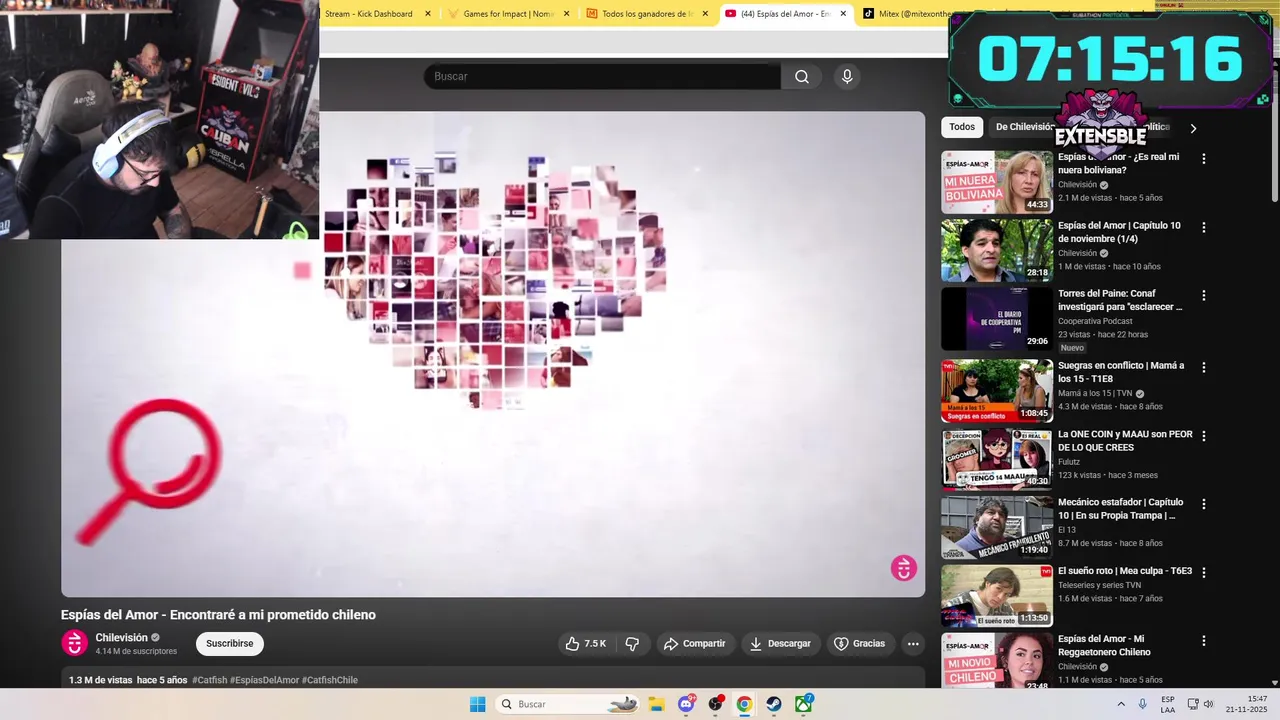Click the #CatfishChile hashtag
1280x720 pixels.
click(330, 680)
